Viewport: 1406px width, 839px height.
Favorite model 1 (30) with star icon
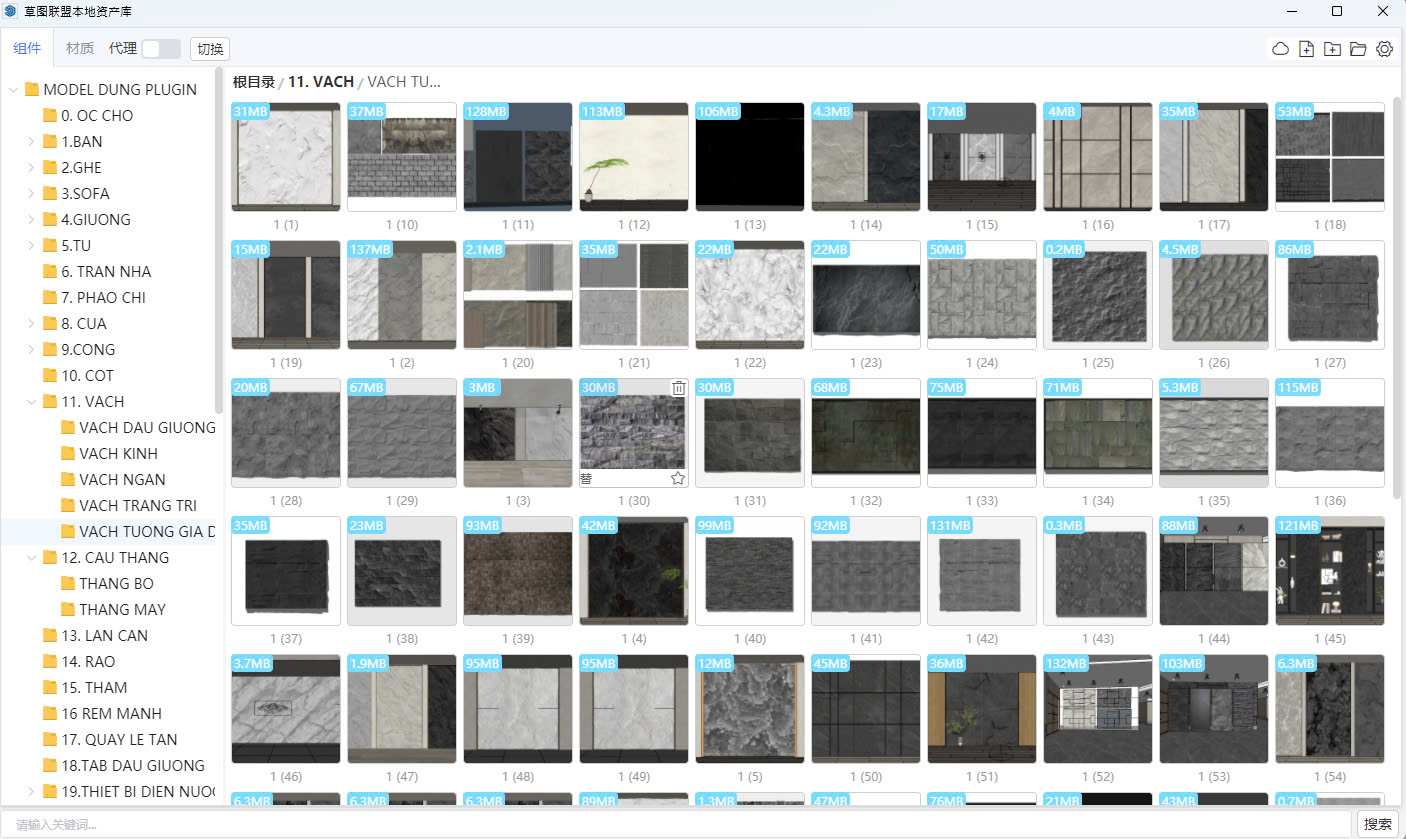[678, 478]
